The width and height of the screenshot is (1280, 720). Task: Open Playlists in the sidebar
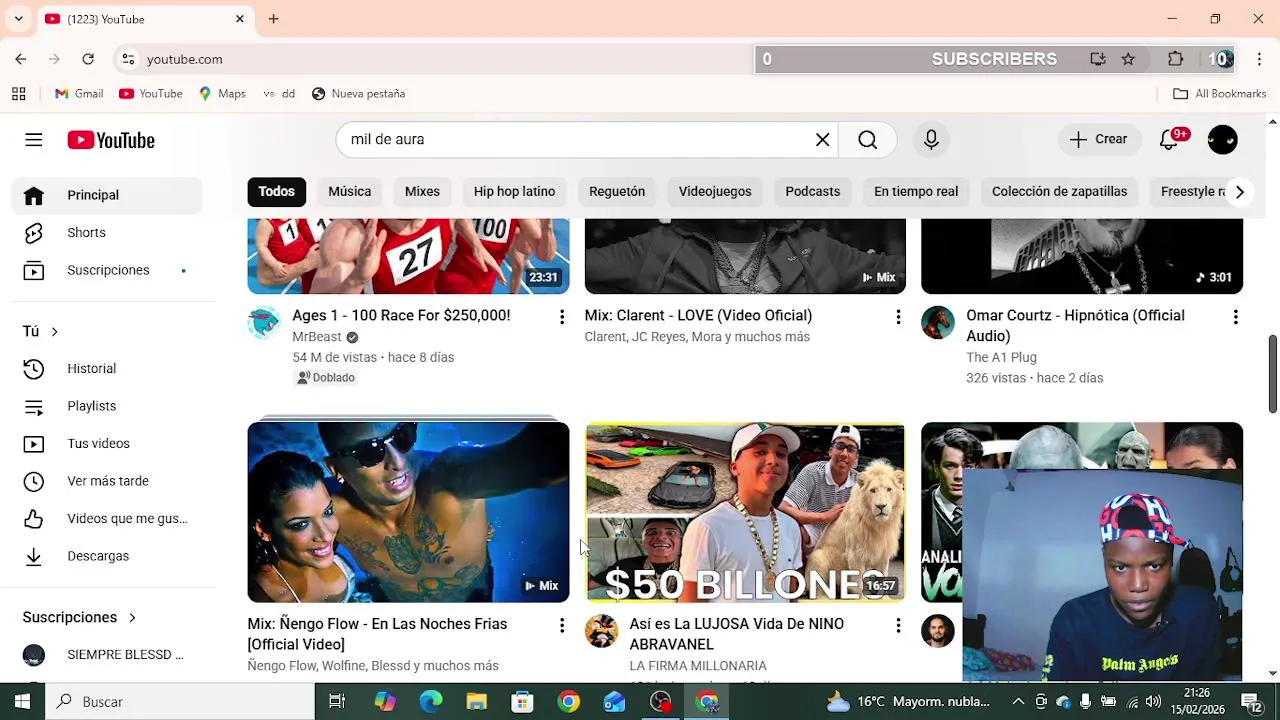[x=107, y=406]
